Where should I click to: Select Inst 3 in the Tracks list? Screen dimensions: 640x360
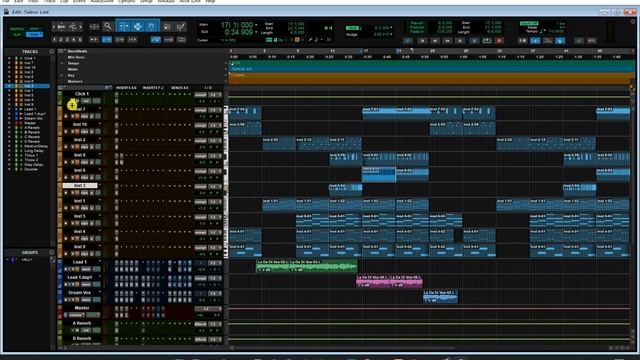coord(29,86)
